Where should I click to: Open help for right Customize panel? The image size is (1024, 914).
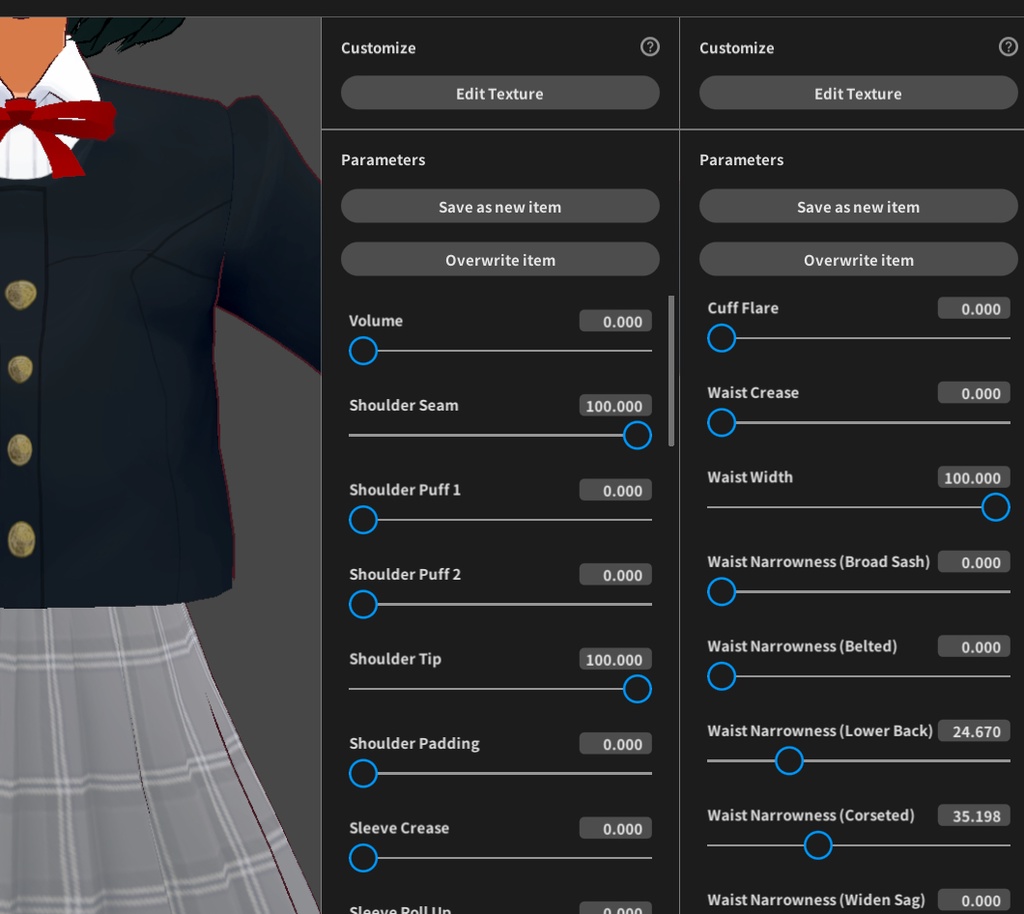tap(1008, 47)
